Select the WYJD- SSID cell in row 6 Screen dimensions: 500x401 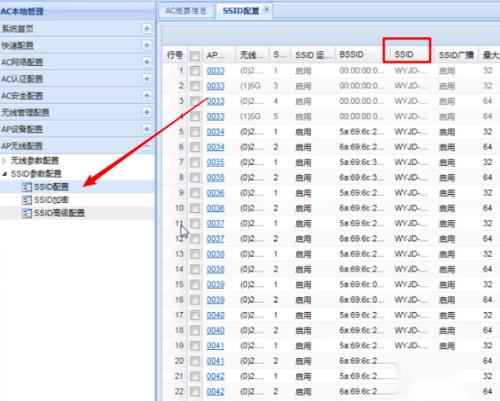(411, 147)
